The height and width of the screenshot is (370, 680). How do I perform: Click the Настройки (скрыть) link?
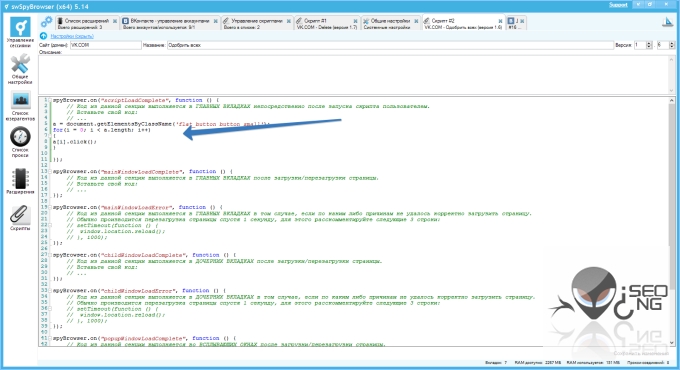pos(72,36)
